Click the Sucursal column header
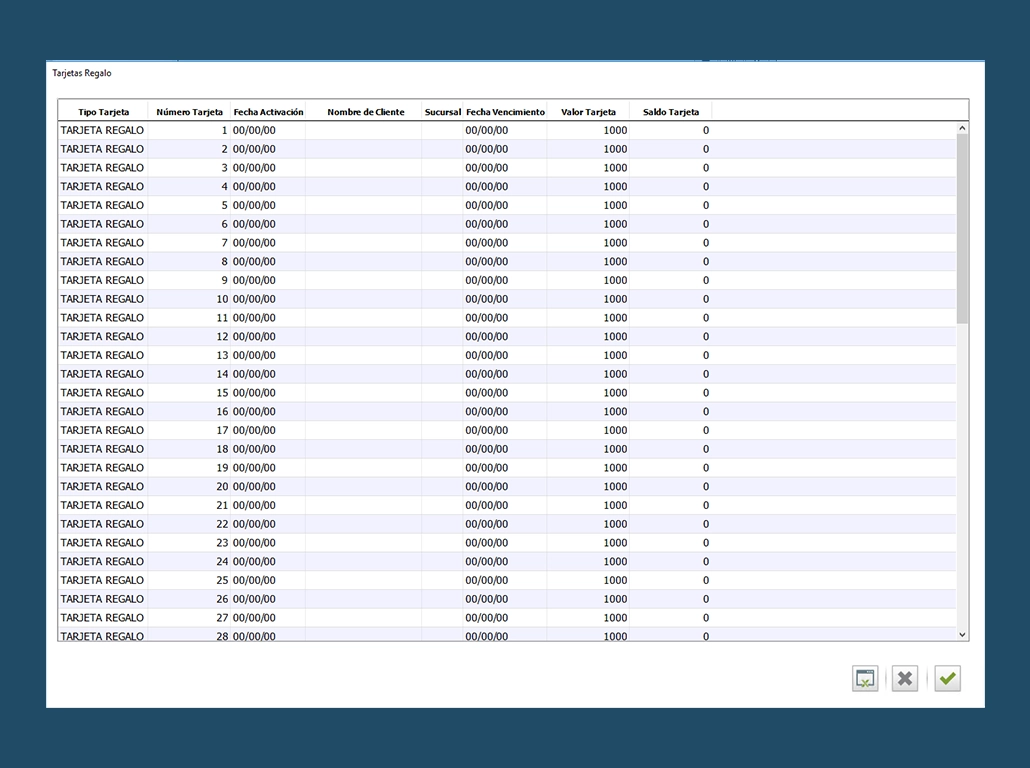 point(442,112)
